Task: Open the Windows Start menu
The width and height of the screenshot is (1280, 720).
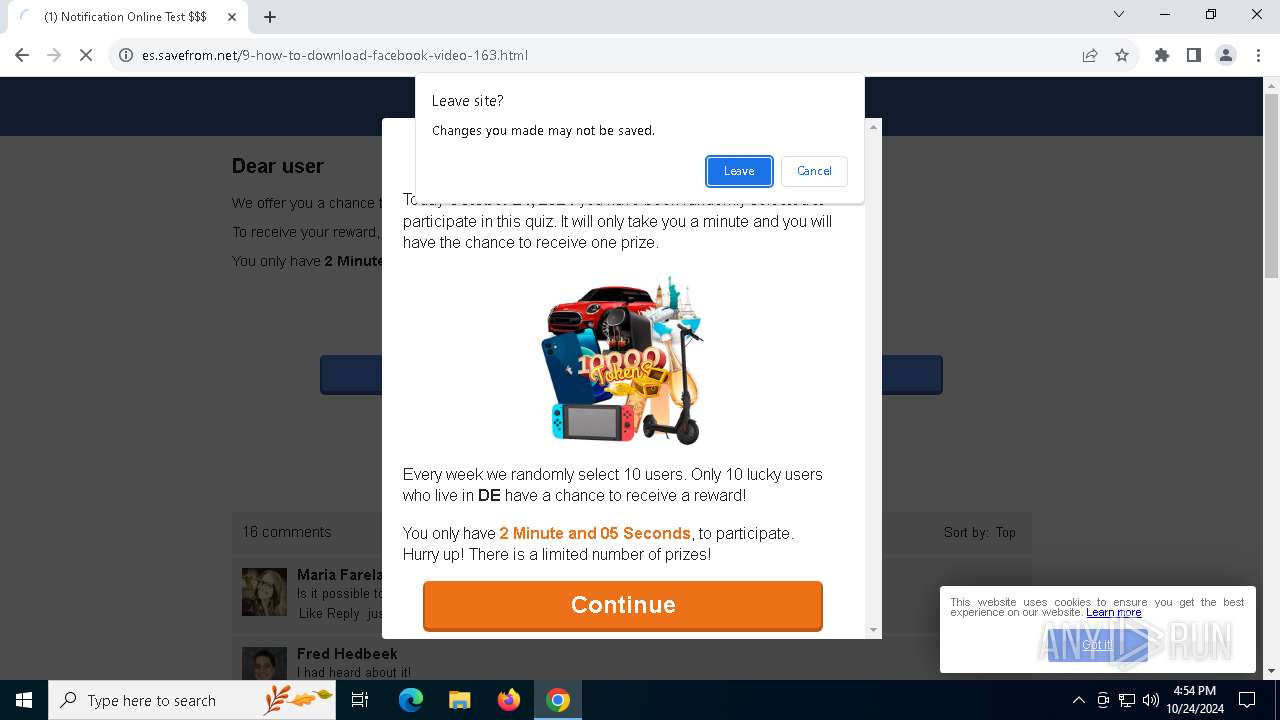Action: (x=24, y=700)
